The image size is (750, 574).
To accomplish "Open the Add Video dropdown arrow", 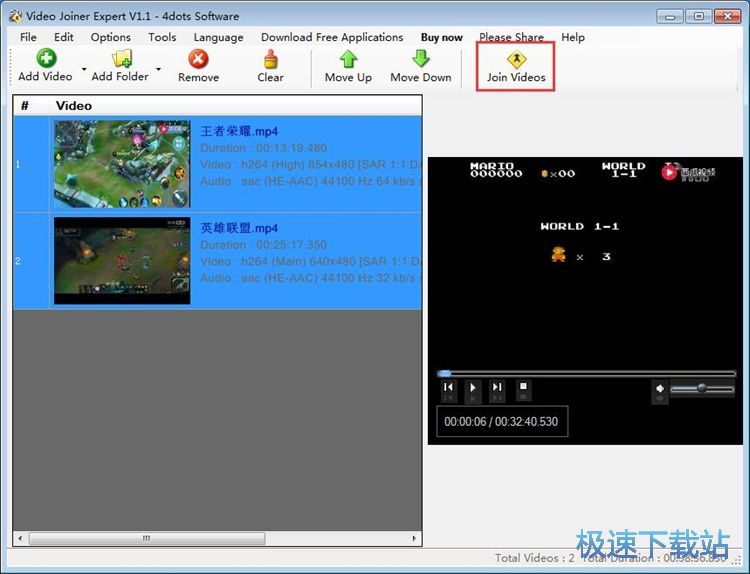I will [84, 69].
